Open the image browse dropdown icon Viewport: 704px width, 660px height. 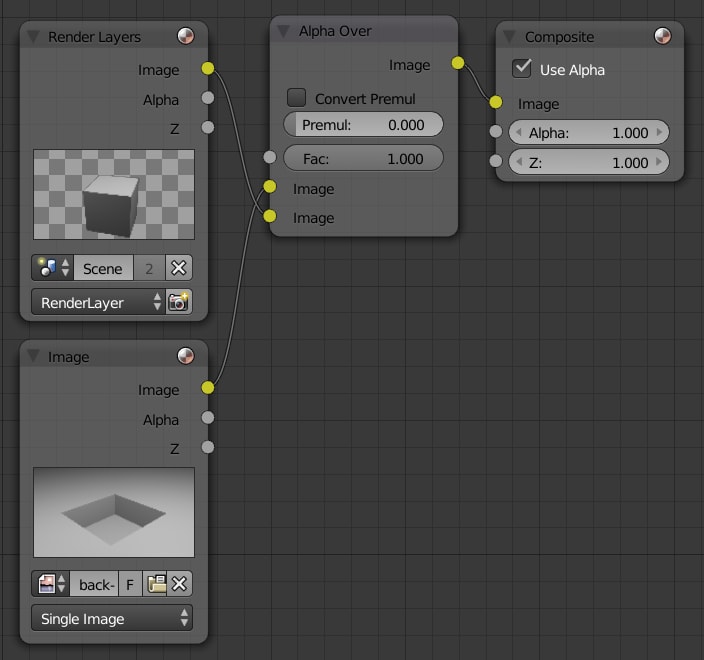coord(50,584)
